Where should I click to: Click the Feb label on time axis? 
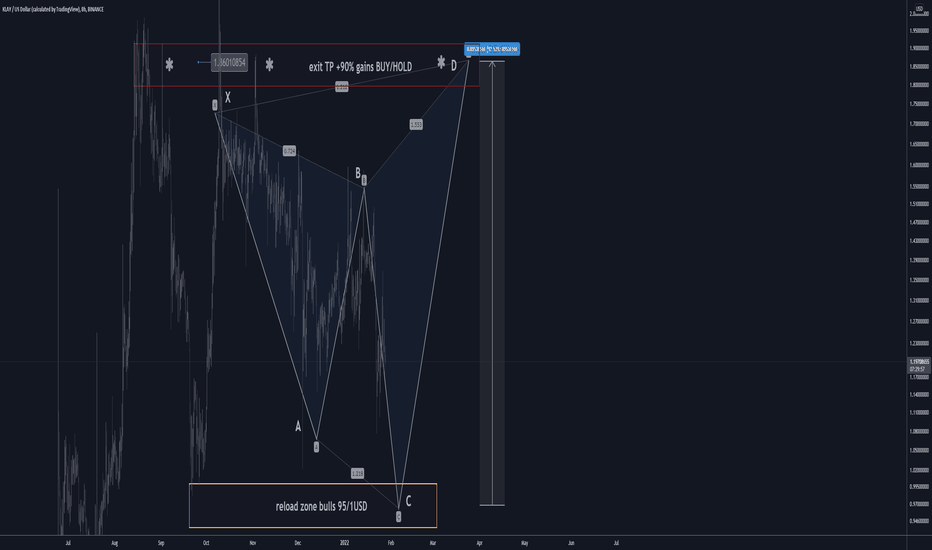(391, 543)
